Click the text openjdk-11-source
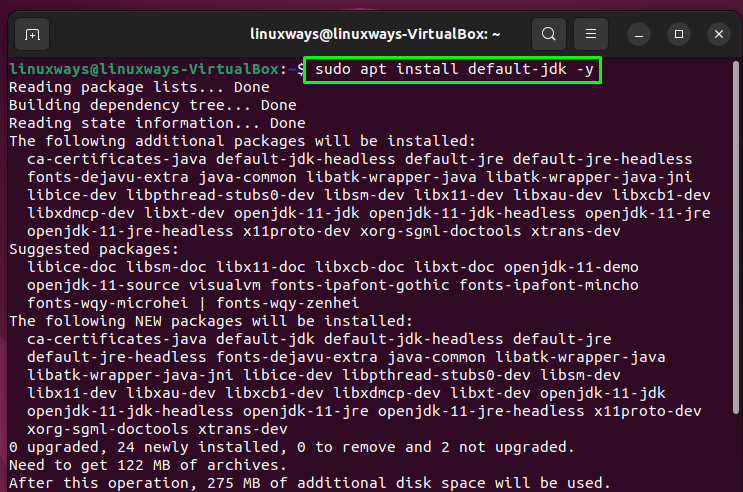Viewport: 743px width, 492px height. pyautogui.click(x=103, y=285)
